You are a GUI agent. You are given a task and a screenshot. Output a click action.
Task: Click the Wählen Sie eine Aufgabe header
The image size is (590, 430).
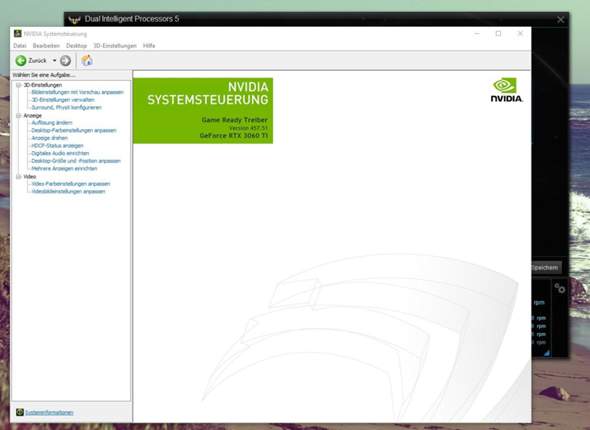[44, 75]
